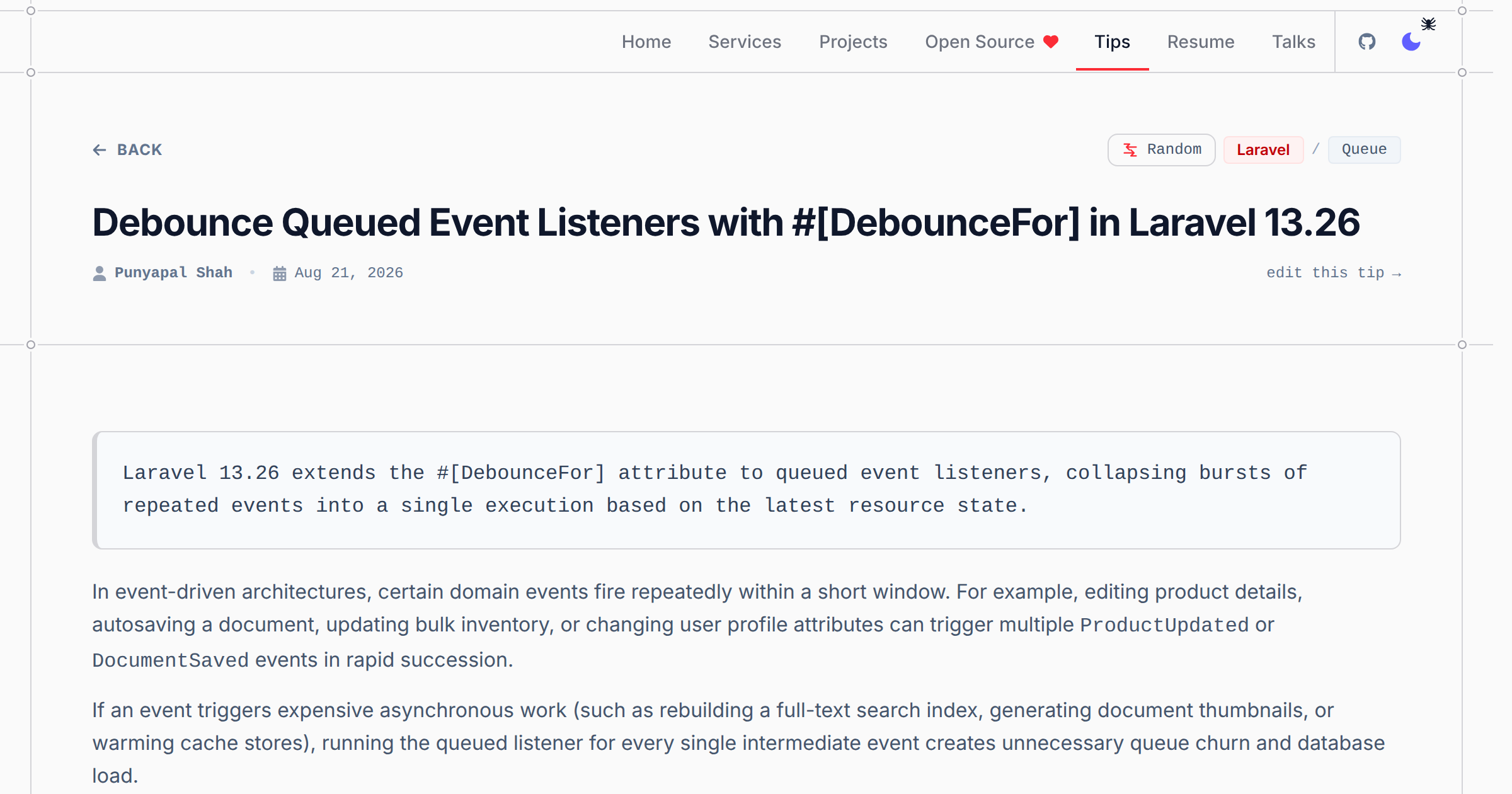Open the Open Source section
This screenshot has height=794, width=1512.
[x=992, y=42]
